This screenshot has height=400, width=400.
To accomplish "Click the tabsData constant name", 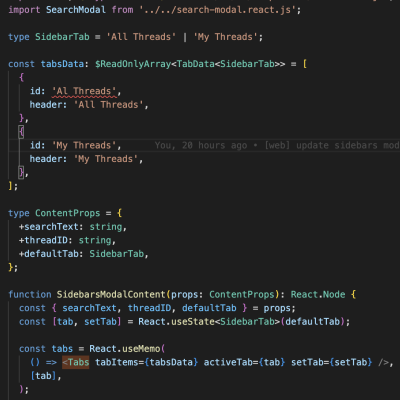I will click(62, 64).
